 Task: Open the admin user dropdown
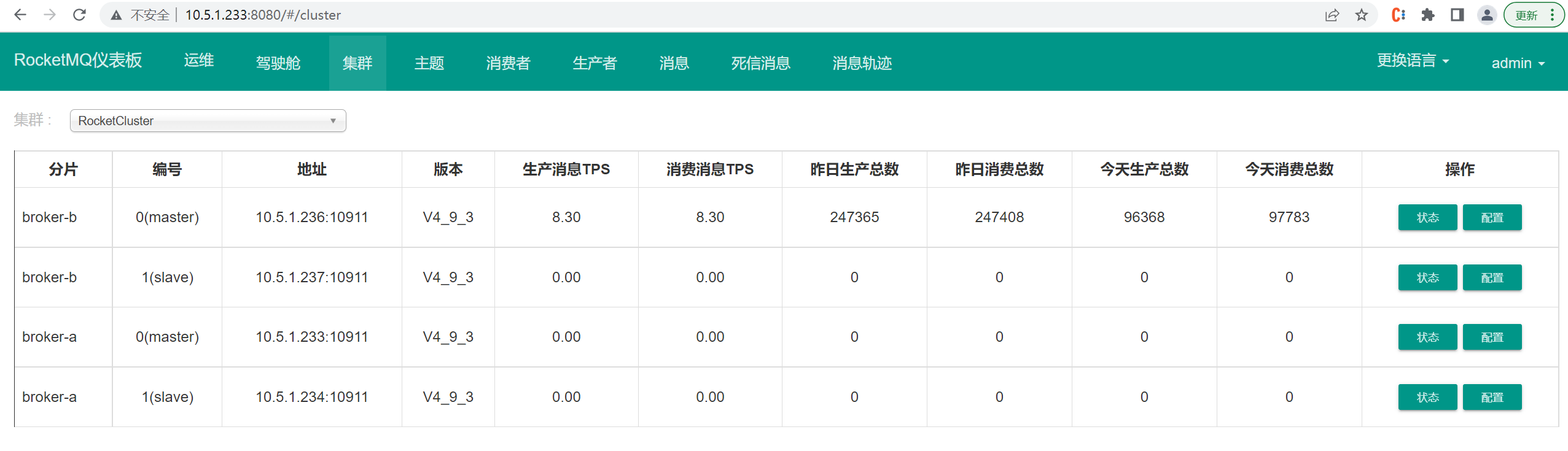coord(1518,63)
